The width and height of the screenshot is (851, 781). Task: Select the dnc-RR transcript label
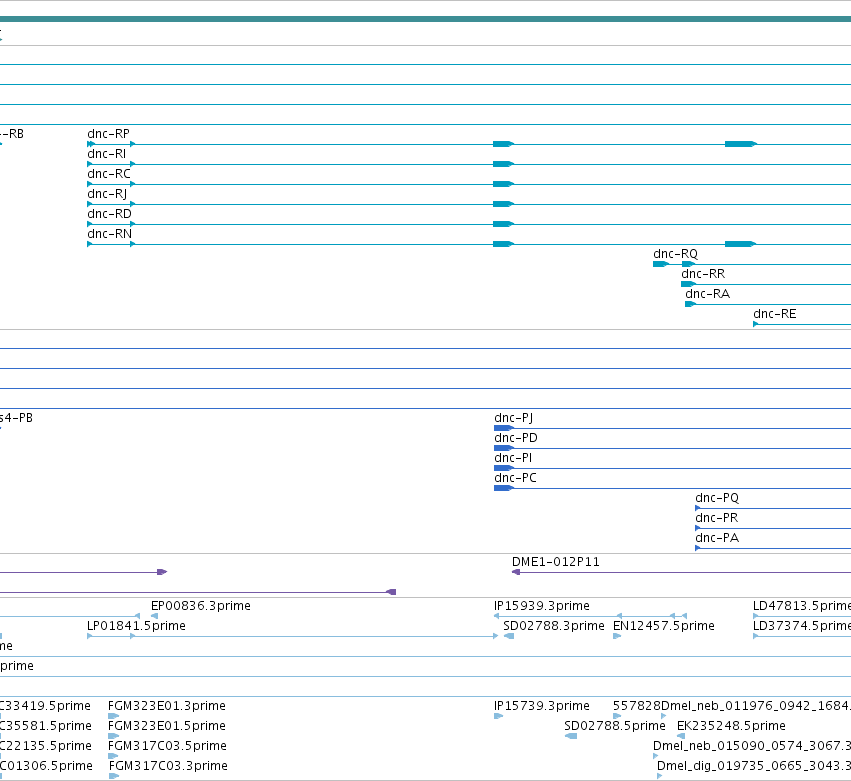pyautogui.click(x=703, y=274)
